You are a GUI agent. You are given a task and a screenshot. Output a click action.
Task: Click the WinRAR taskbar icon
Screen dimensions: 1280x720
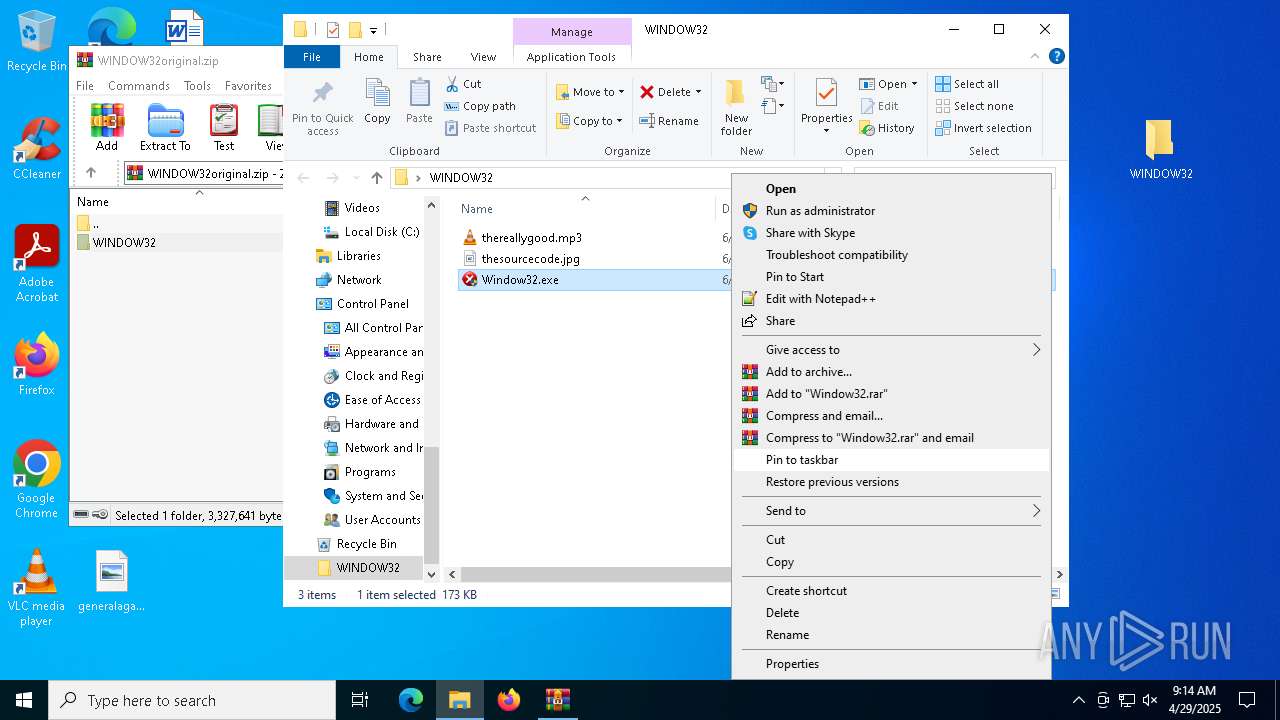[558, 700]
